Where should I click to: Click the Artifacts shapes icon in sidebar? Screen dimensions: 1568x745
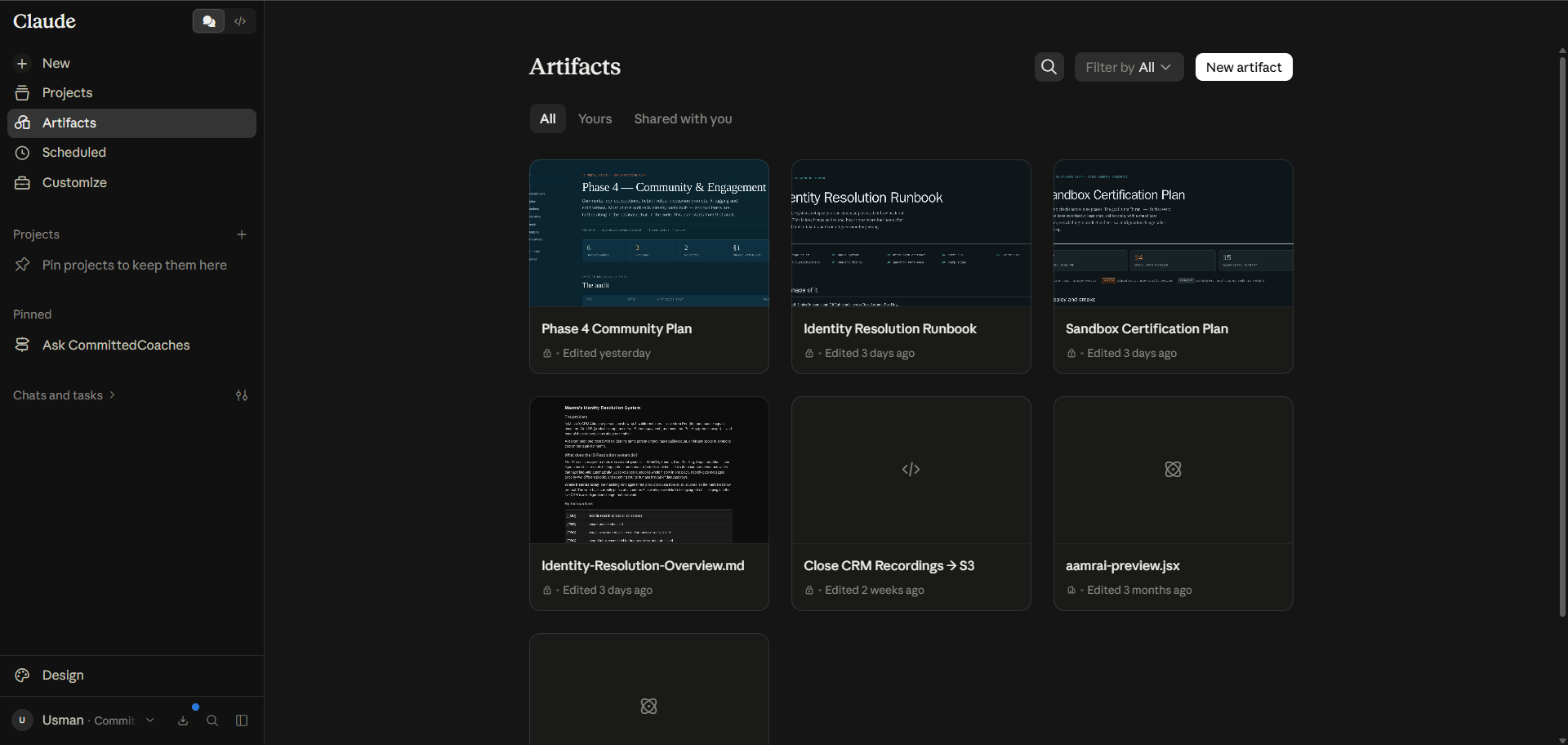pos(22,123)
